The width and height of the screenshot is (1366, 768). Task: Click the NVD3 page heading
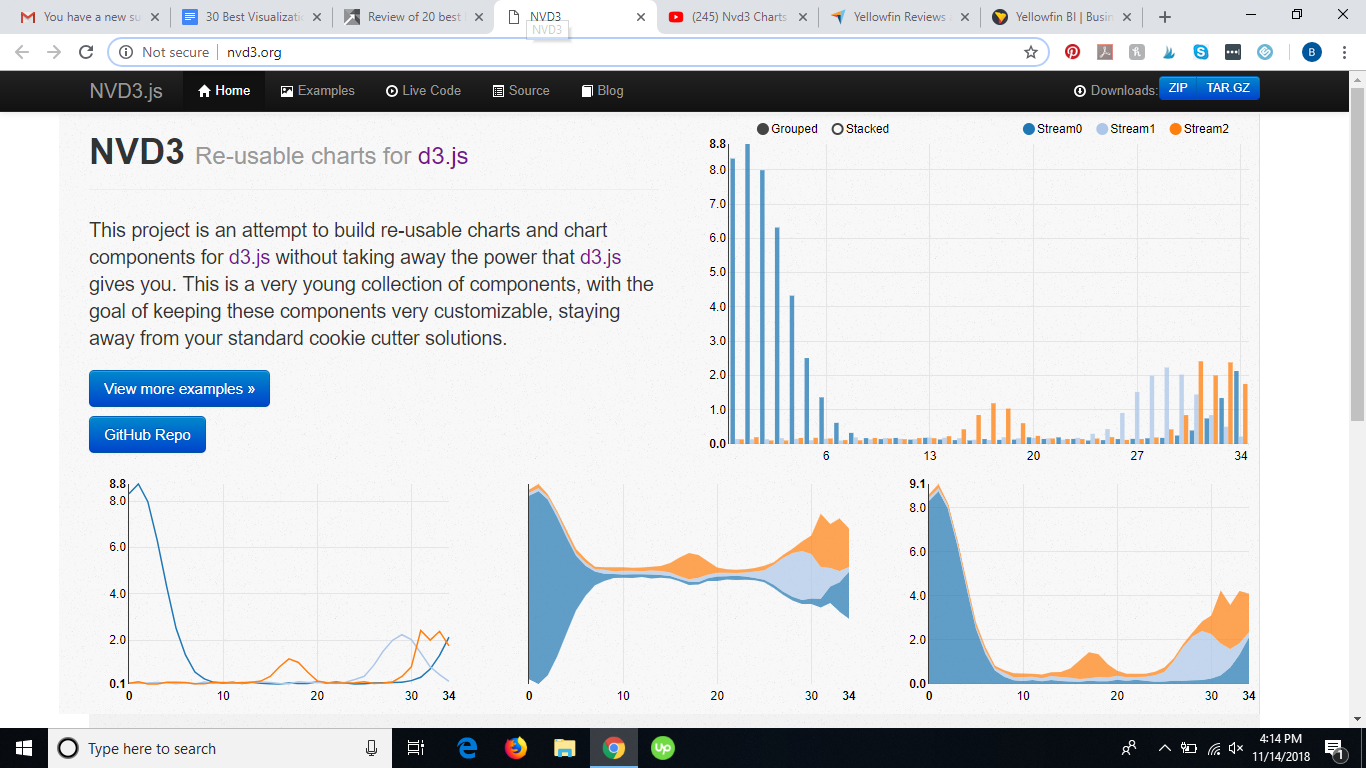[137, 152]
